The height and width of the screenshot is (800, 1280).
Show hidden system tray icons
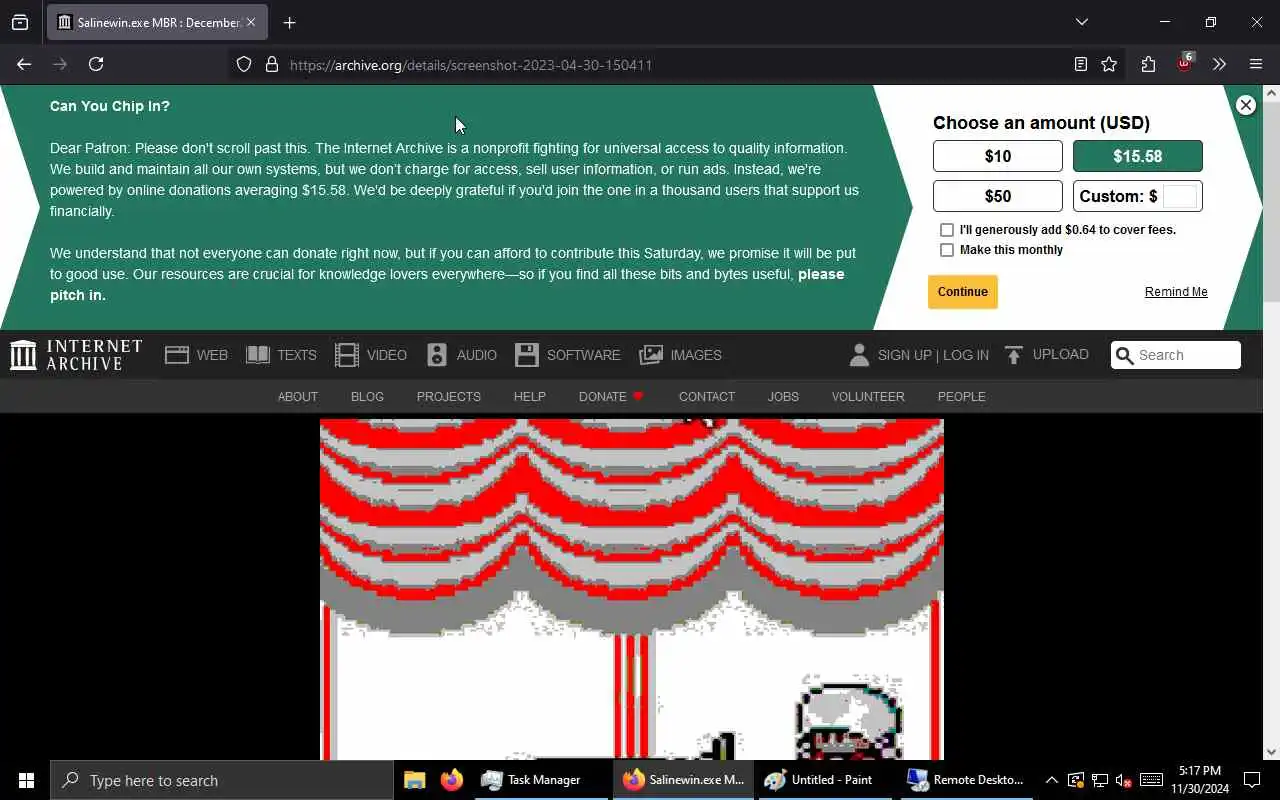coord(1051,780)
